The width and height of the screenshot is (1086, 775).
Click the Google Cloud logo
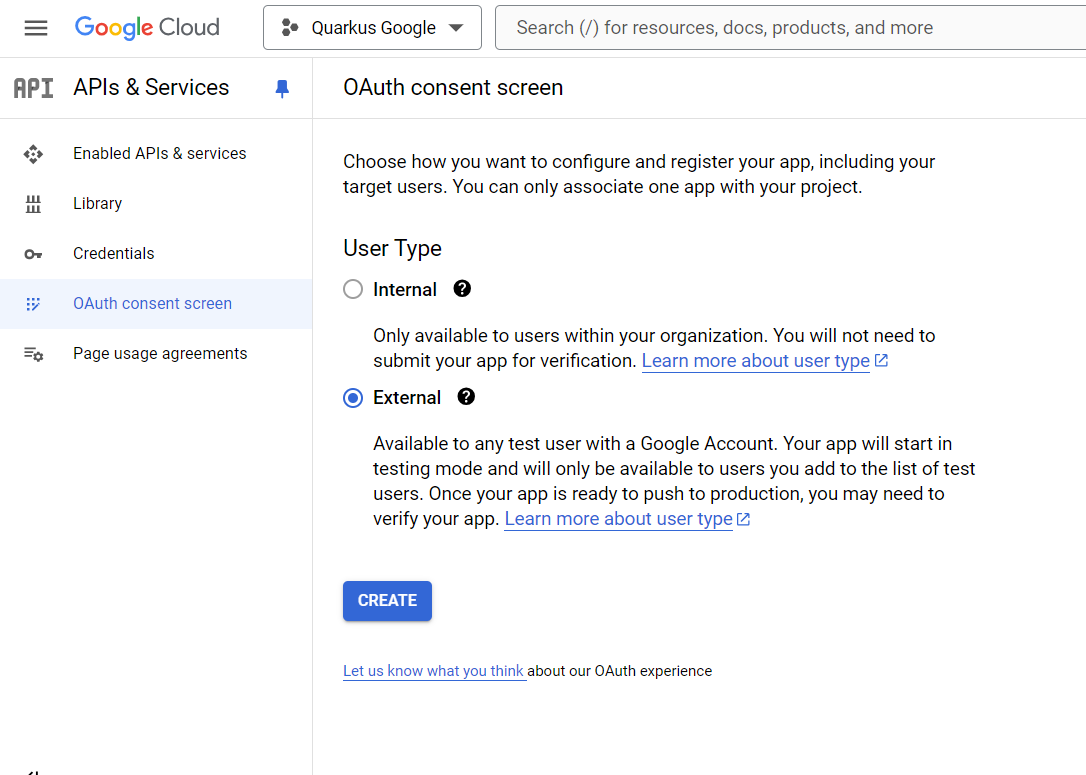coord(147,28)
